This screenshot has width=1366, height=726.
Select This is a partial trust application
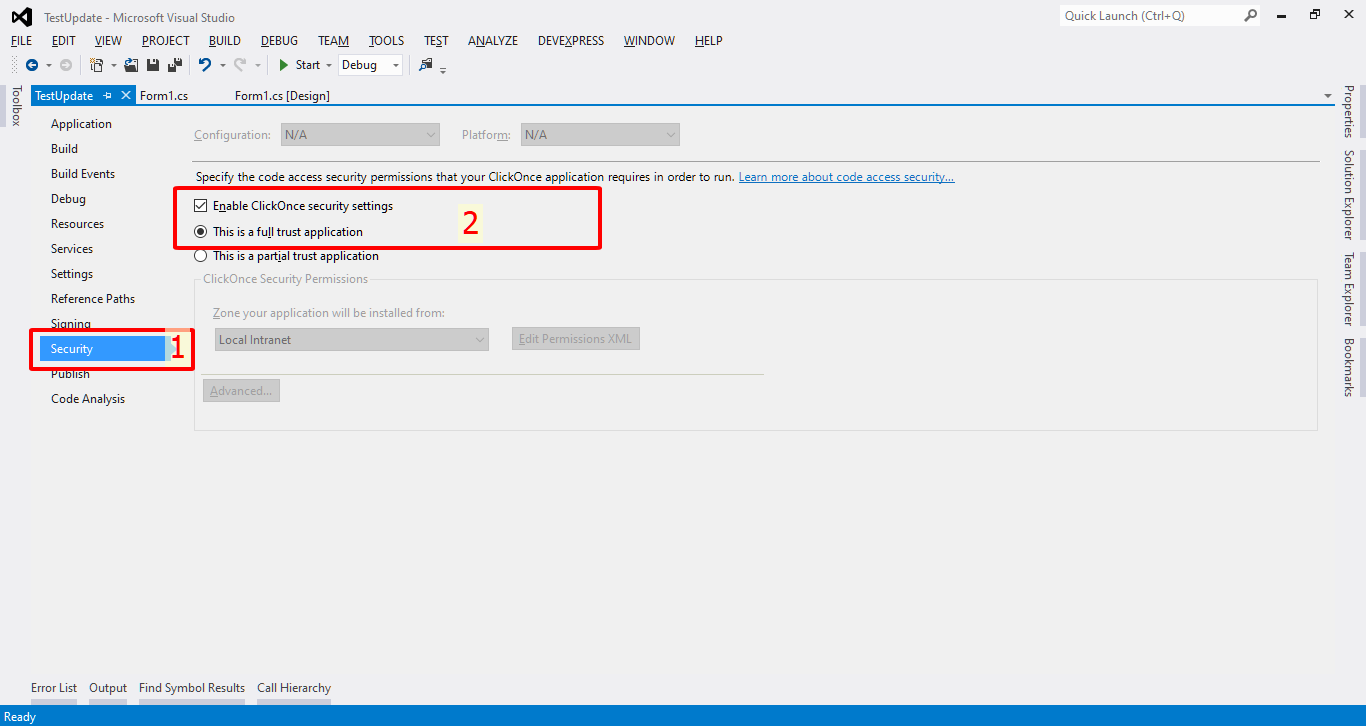tap(200, 256)
